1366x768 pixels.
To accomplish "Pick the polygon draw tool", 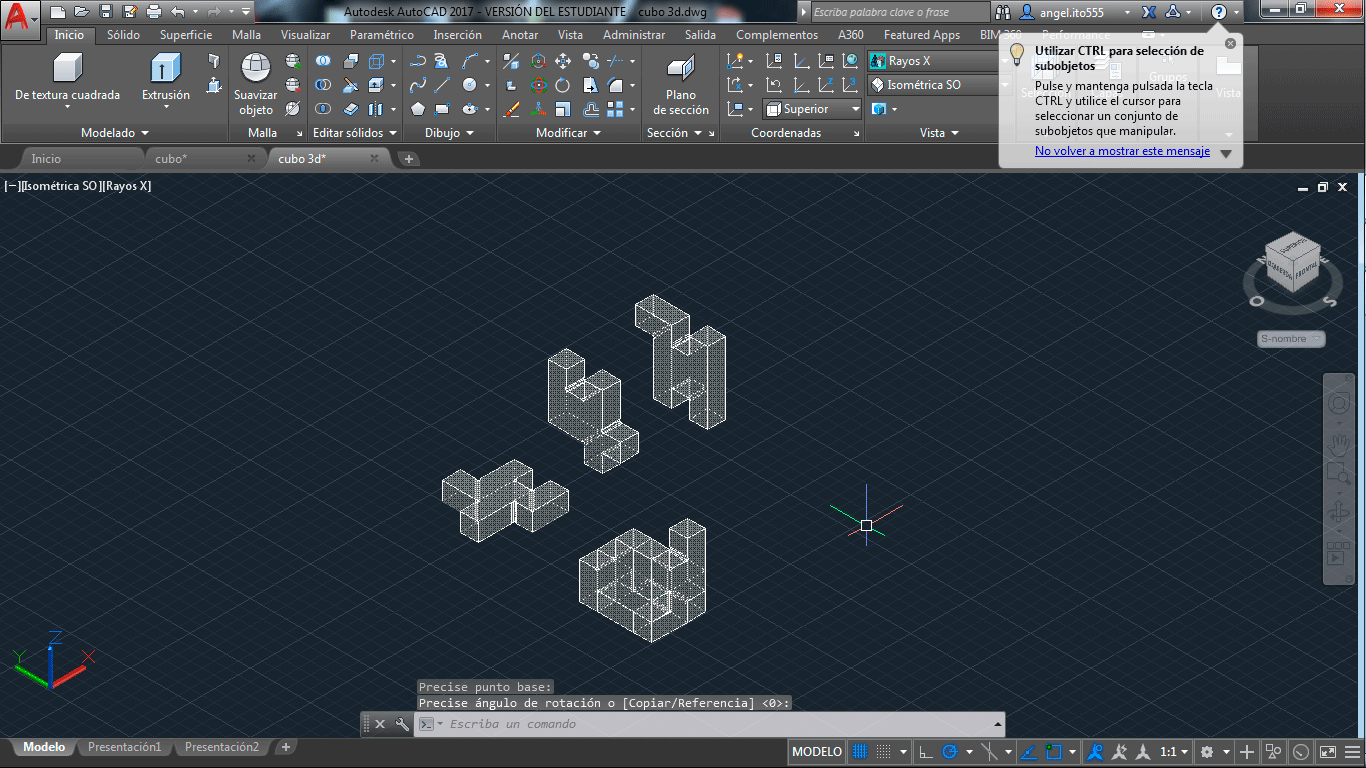I will point(418,109).
